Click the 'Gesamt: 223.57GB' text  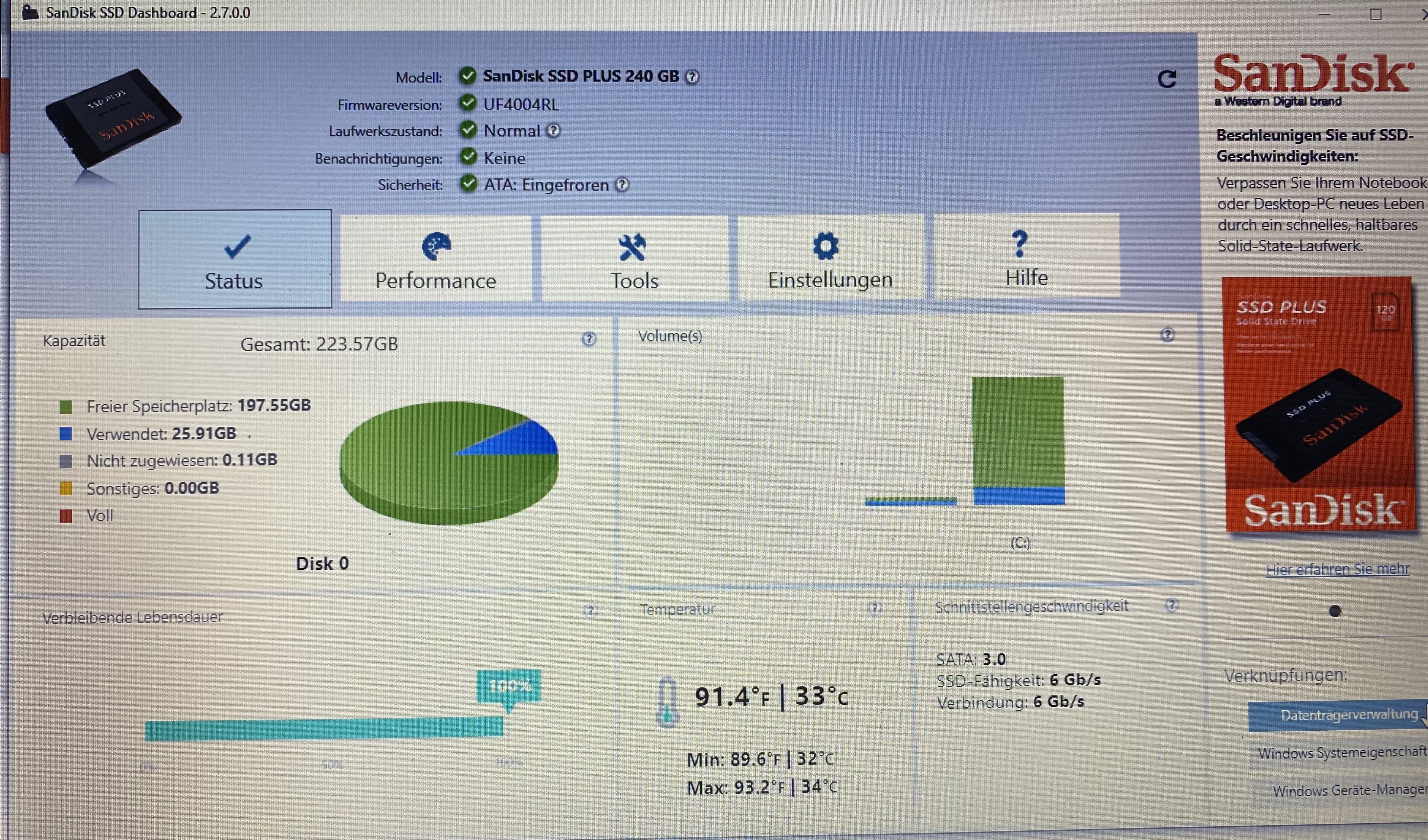[x=319, y=345]
